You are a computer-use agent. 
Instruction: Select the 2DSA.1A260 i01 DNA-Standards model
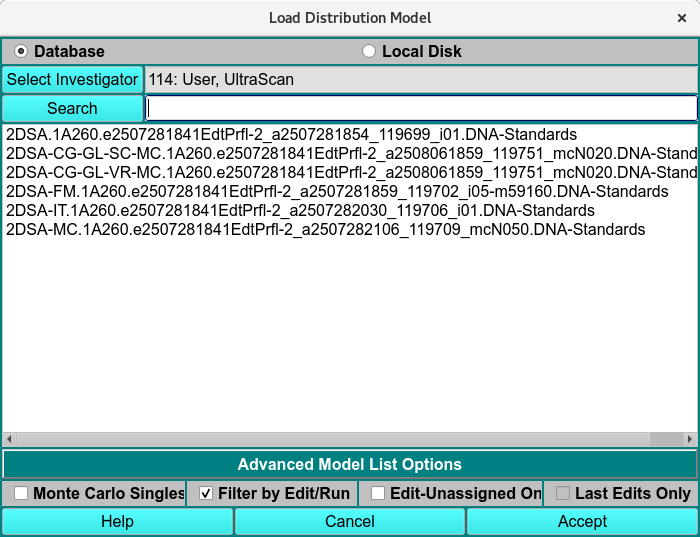tap(291, 134)
